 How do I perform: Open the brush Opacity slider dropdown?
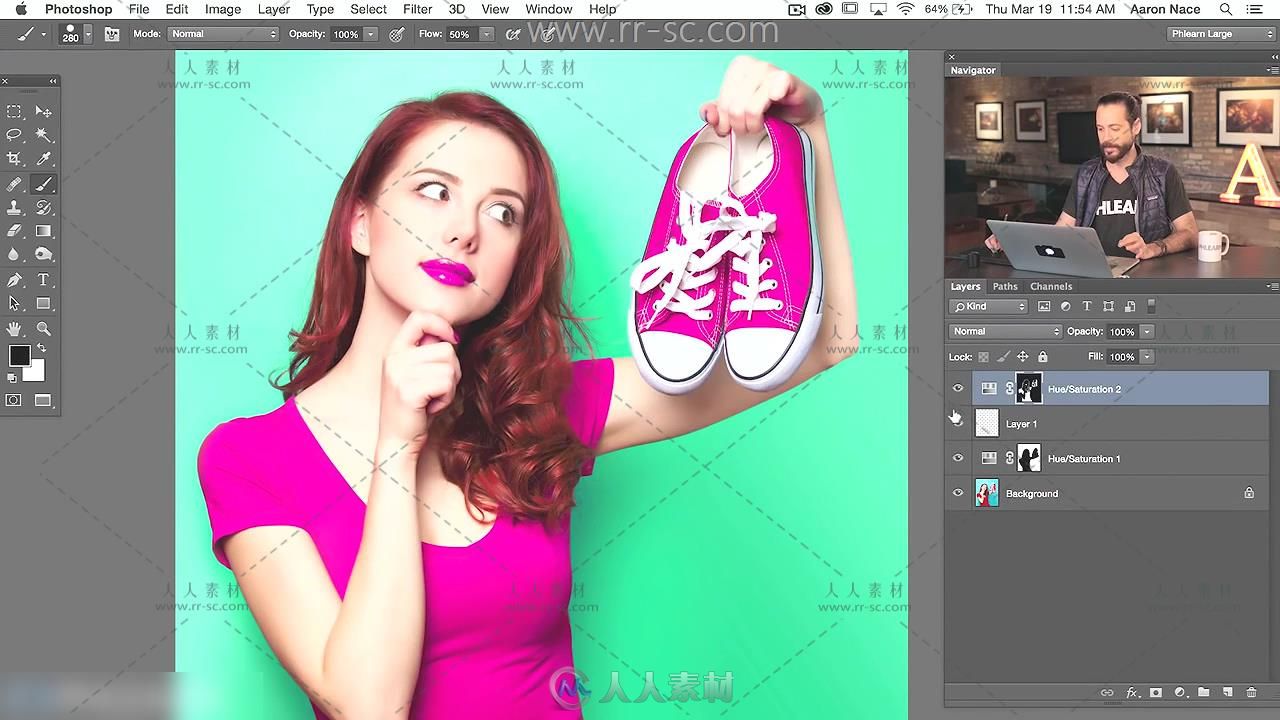(371, 34)
